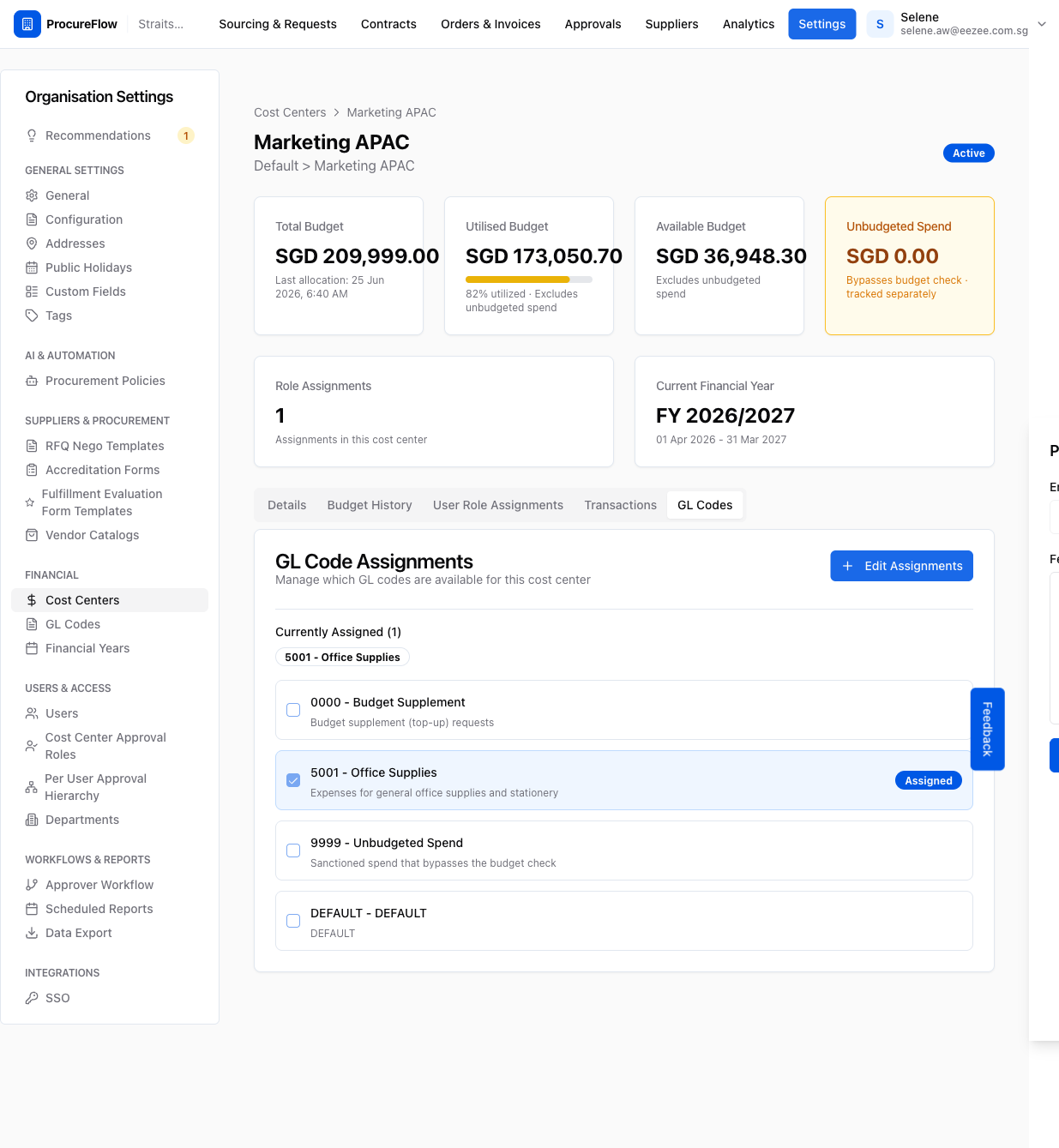Click the Public Holidays calendar icon
Image resolution: width=1059 pixels, height=1148 pixels.
tap(32, 267)
